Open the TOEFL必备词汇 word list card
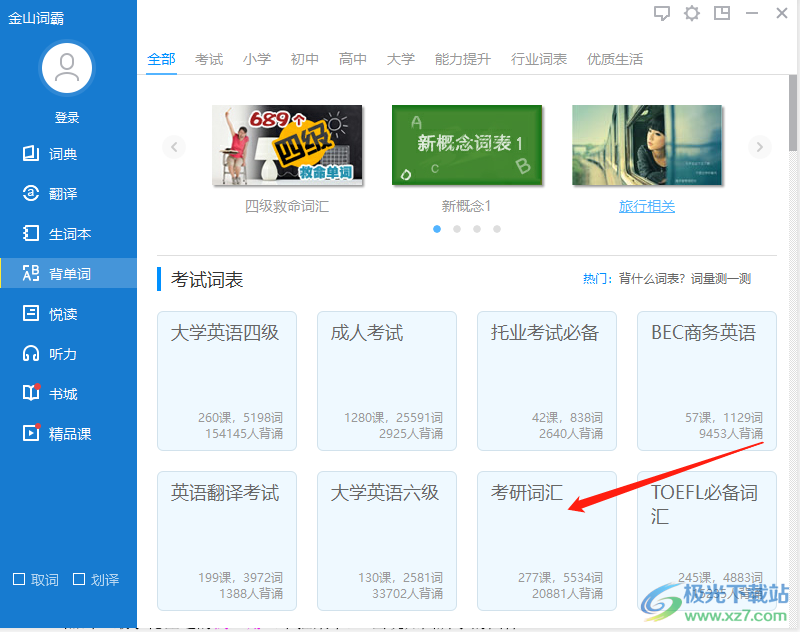The width and height of the screenshot is (800, 632). point(707,541)
